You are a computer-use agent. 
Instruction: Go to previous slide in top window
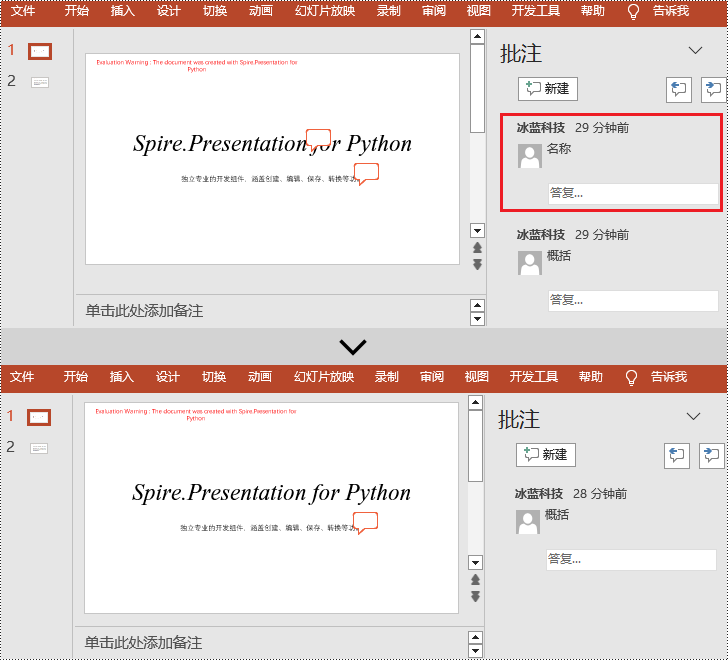(477, 248)
